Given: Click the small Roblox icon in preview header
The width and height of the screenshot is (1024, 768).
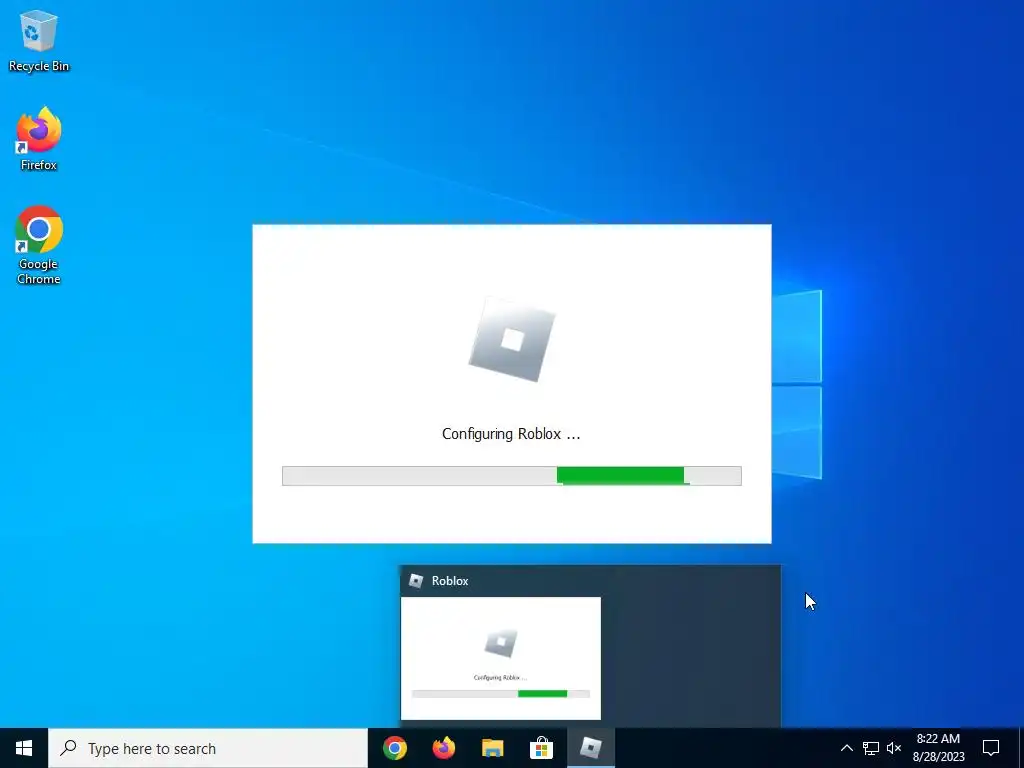Looking at the screenshot, I should (416, 581).
